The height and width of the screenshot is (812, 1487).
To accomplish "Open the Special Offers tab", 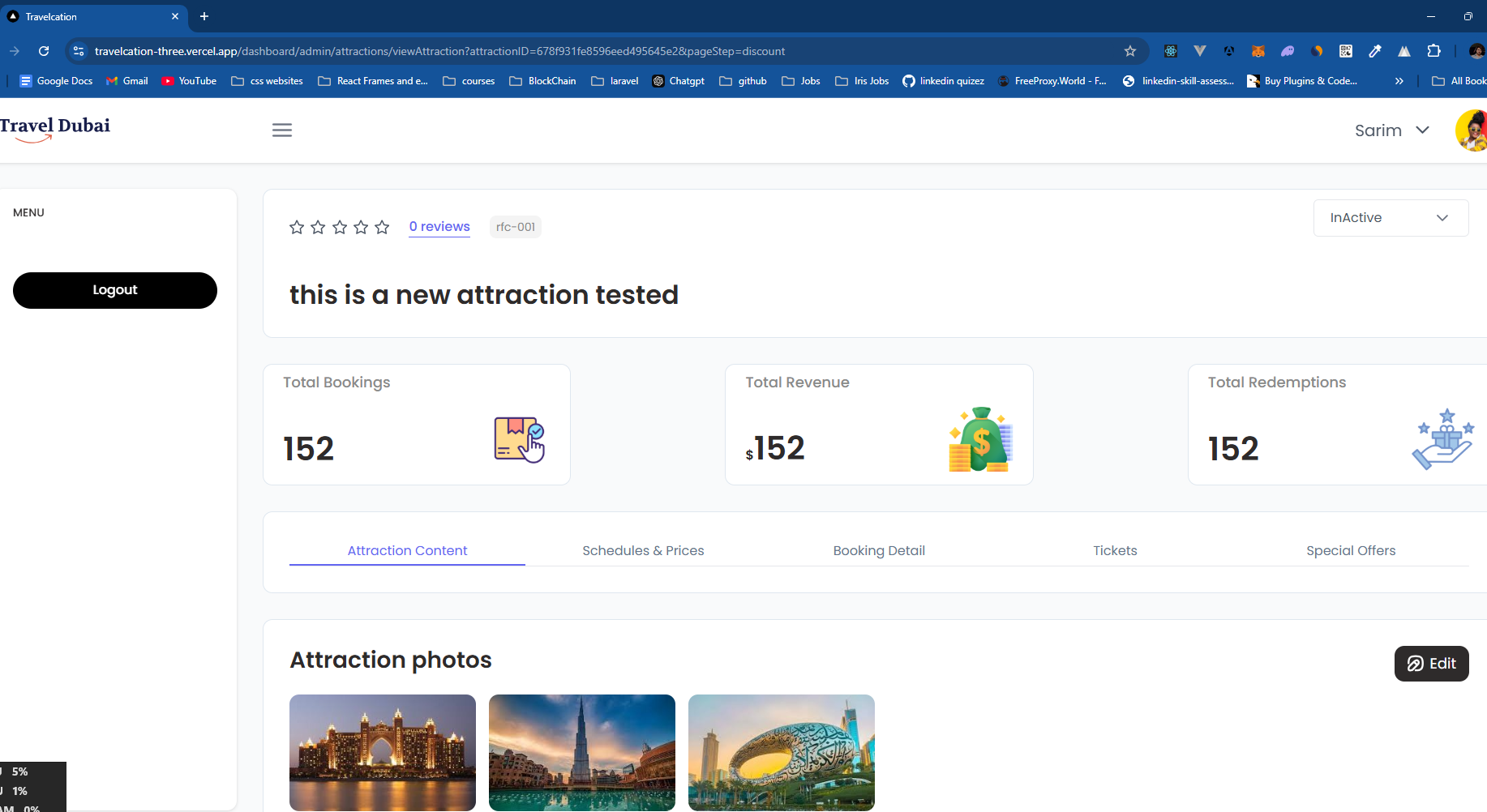I will pyautogui.click(x=1351, y=550).
